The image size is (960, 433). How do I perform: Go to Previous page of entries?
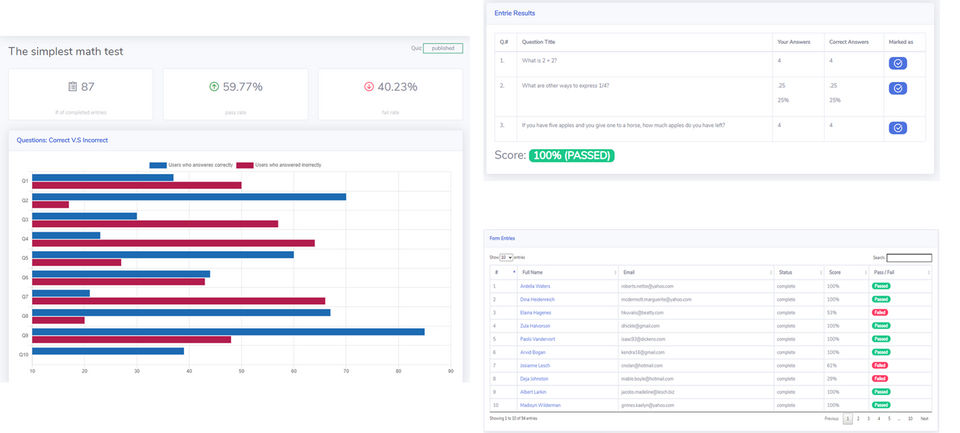point(831,419)
